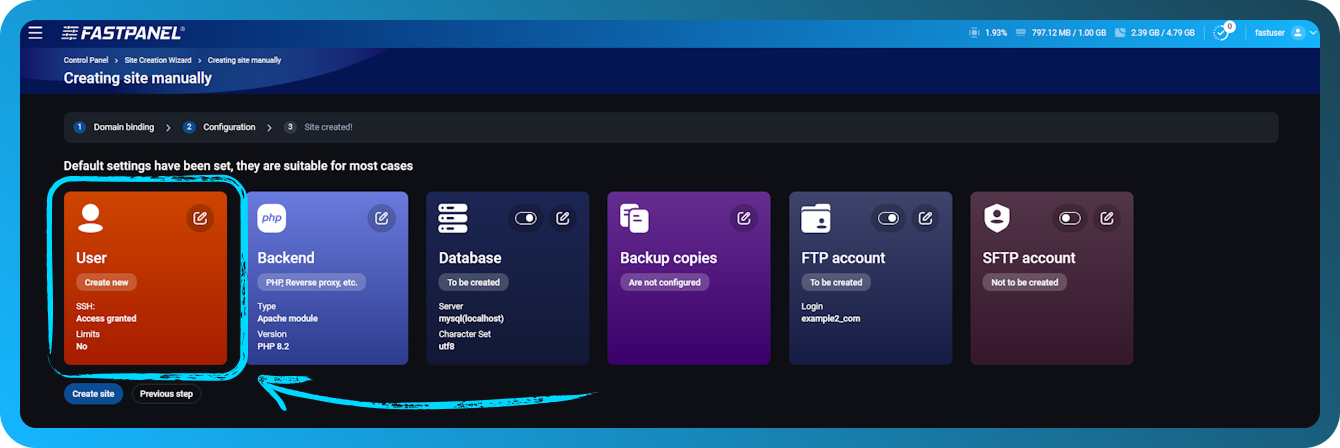Click the Create site button
The width and height of the screenshot is (1340, 448).
point(93,394)
